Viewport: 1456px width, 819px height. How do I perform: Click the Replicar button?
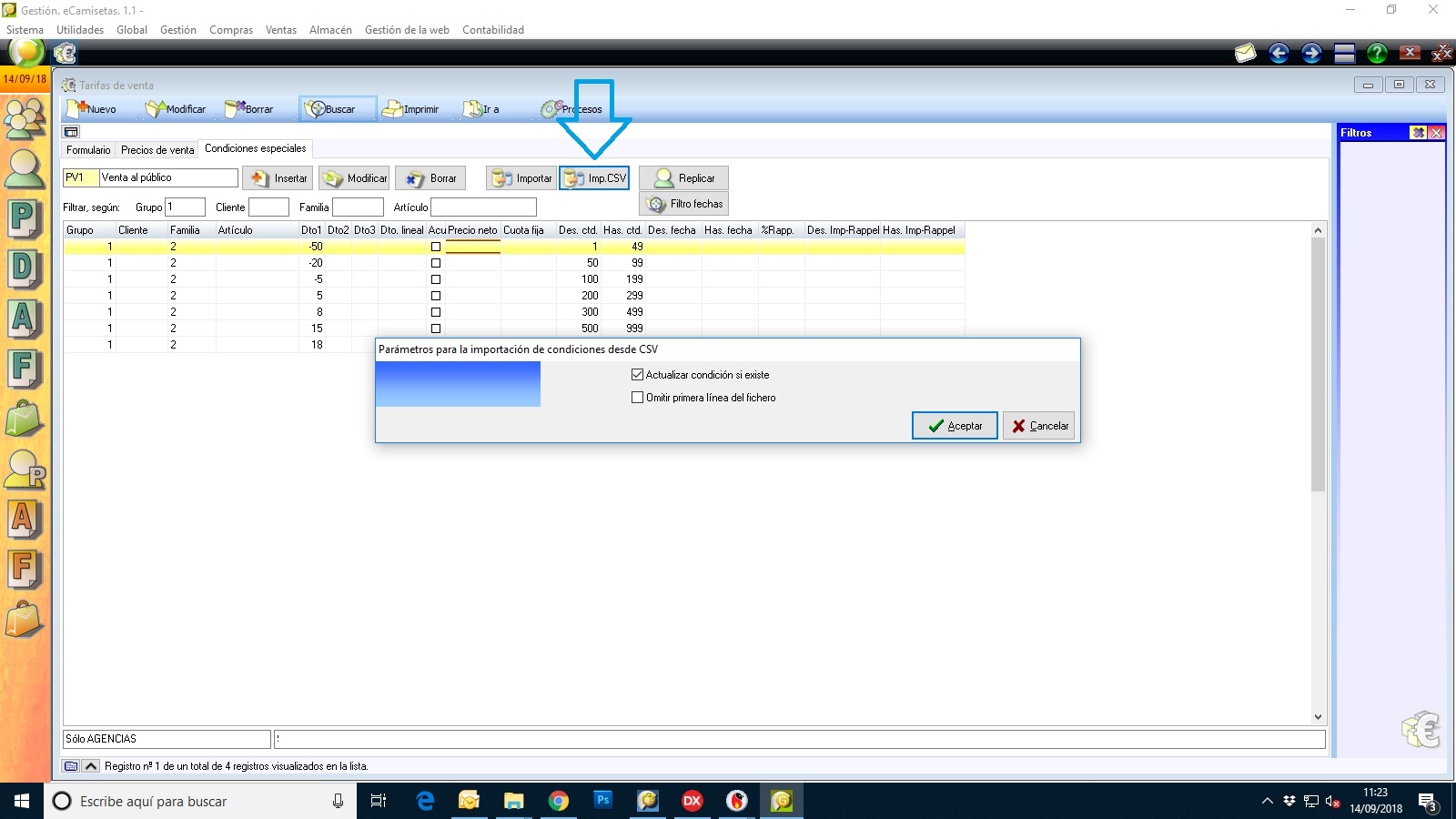(x=683, y=178)
